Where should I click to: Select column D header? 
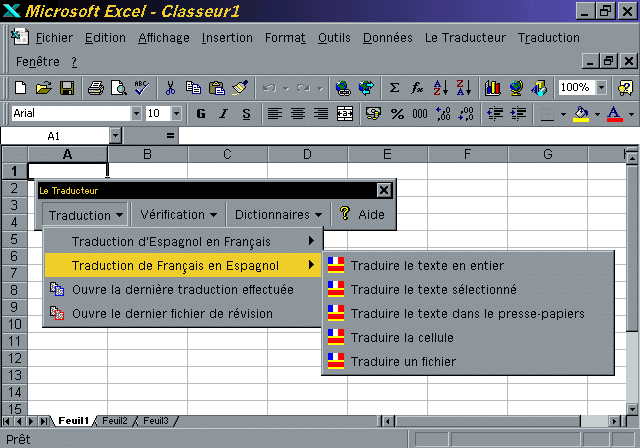[x=307, y=154]
